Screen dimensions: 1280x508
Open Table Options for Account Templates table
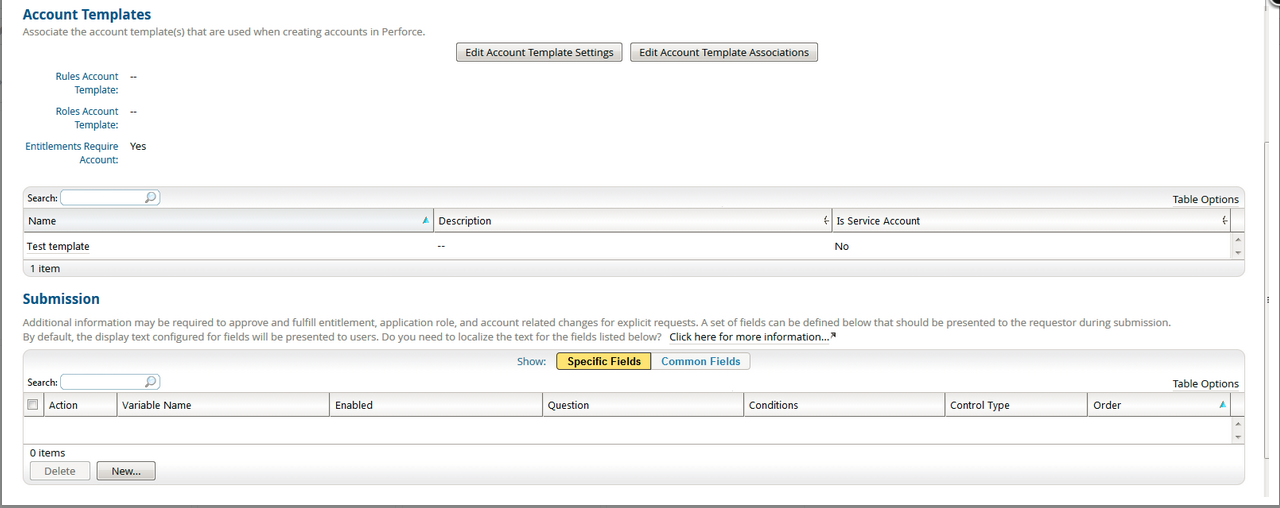coord(1205,199)
